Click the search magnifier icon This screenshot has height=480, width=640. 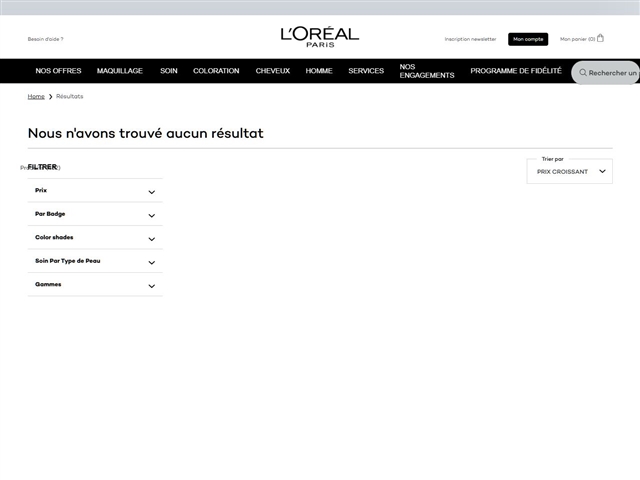tap(583, 73)
